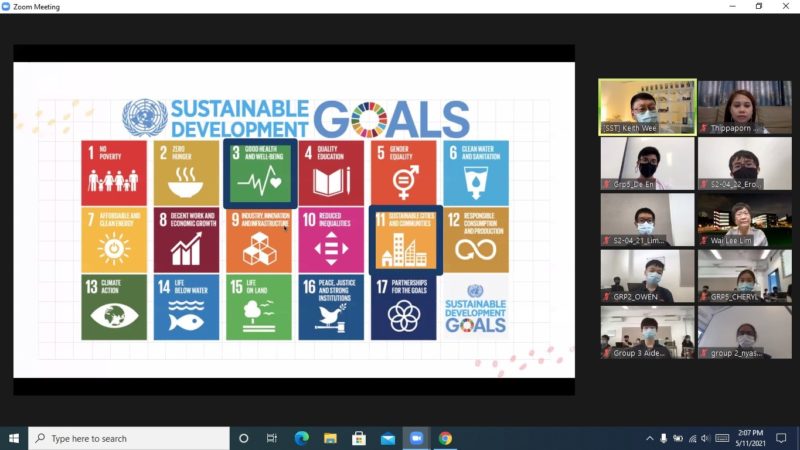Select the [SST] Keith Wee video tile
Viewport: 800px width, 450px height.
coord(647,107)
